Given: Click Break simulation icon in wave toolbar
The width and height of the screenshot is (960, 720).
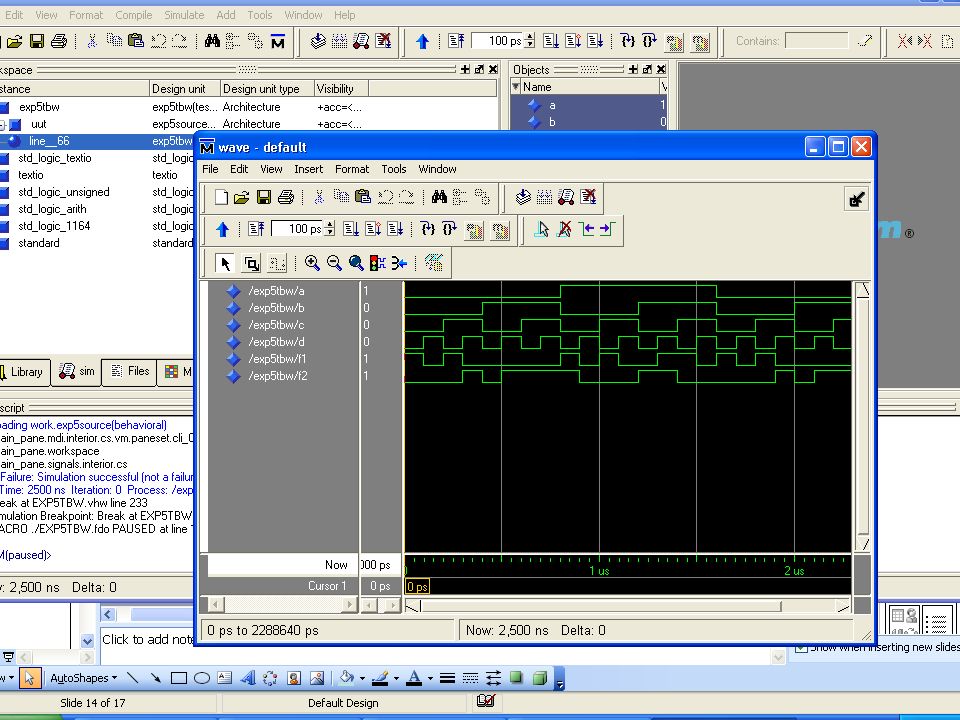Looking at the screenshot, I should click(x=589, y=197).
